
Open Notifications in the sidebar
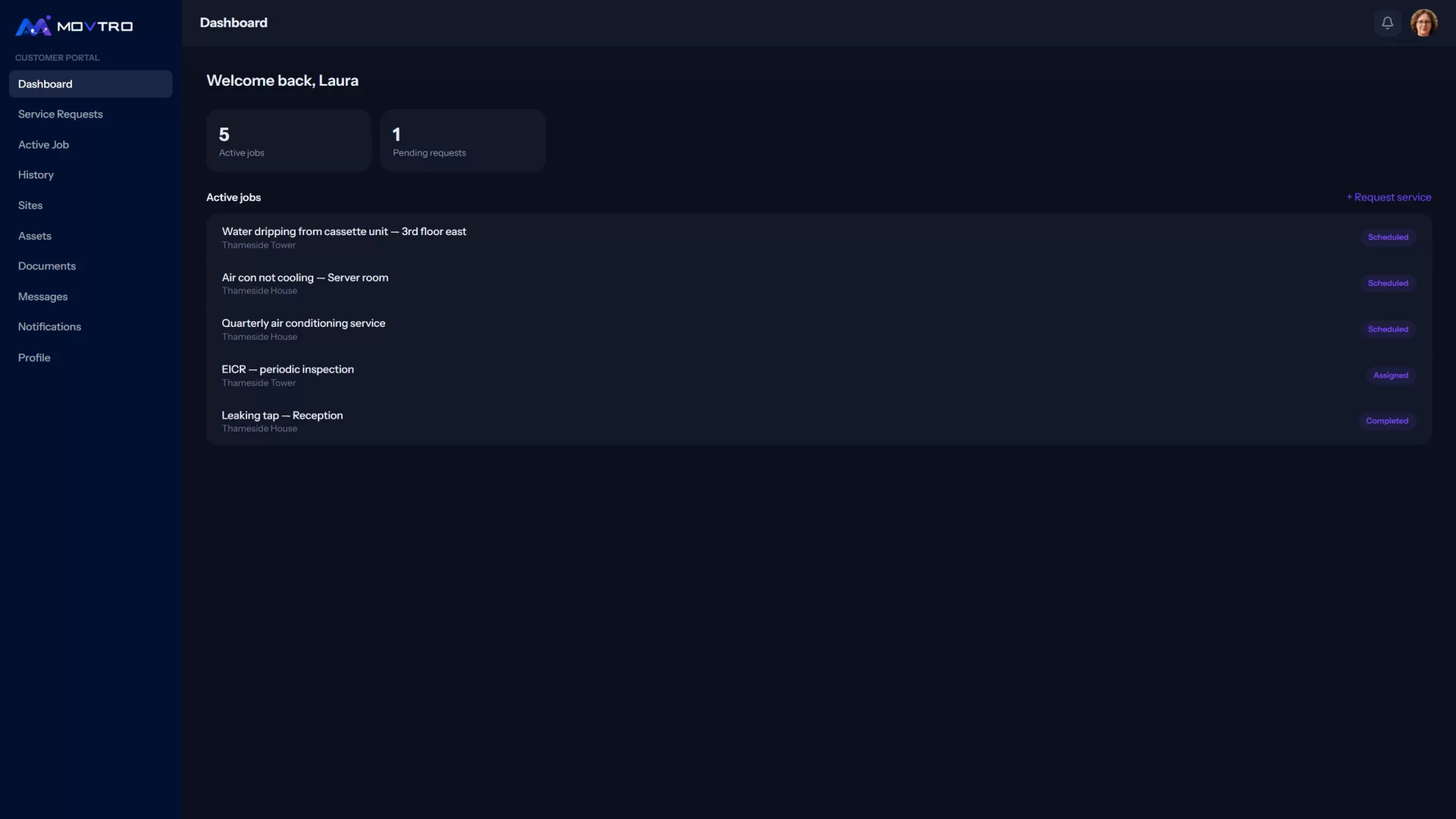coord(91,327)
